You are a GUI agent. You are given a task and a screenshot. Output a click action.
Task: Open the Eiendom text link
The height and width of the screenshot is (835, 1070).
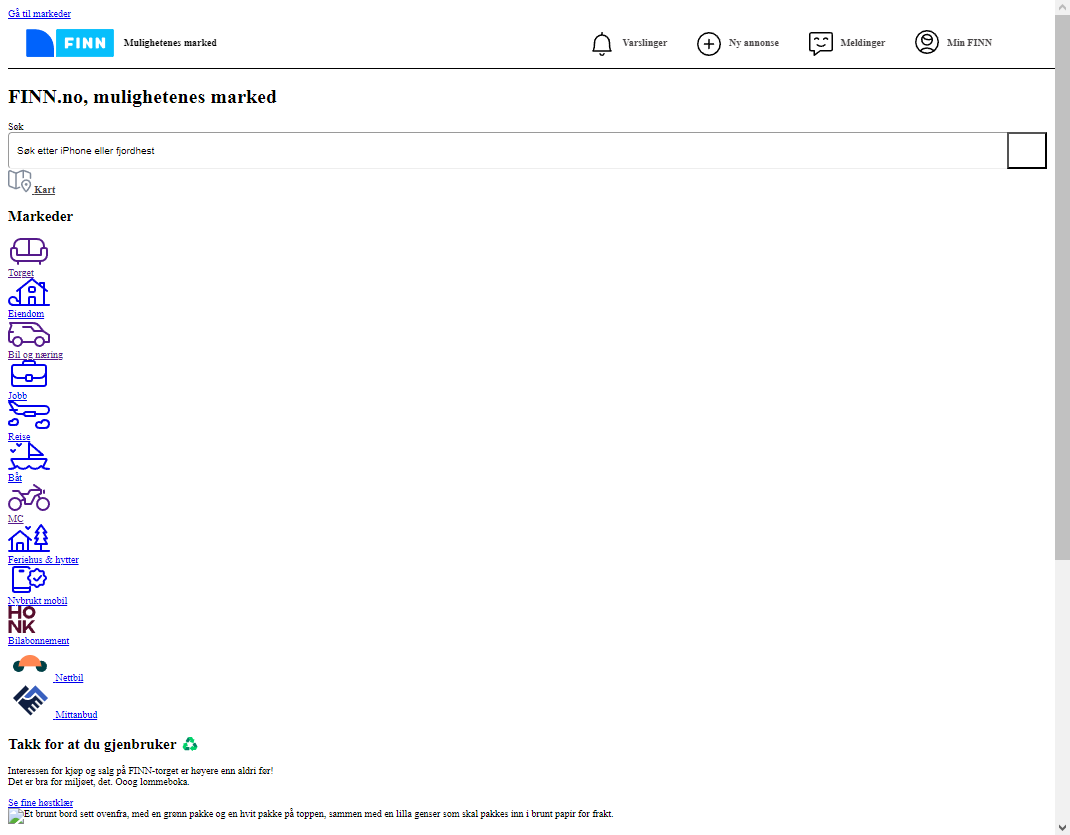[26, 314]
